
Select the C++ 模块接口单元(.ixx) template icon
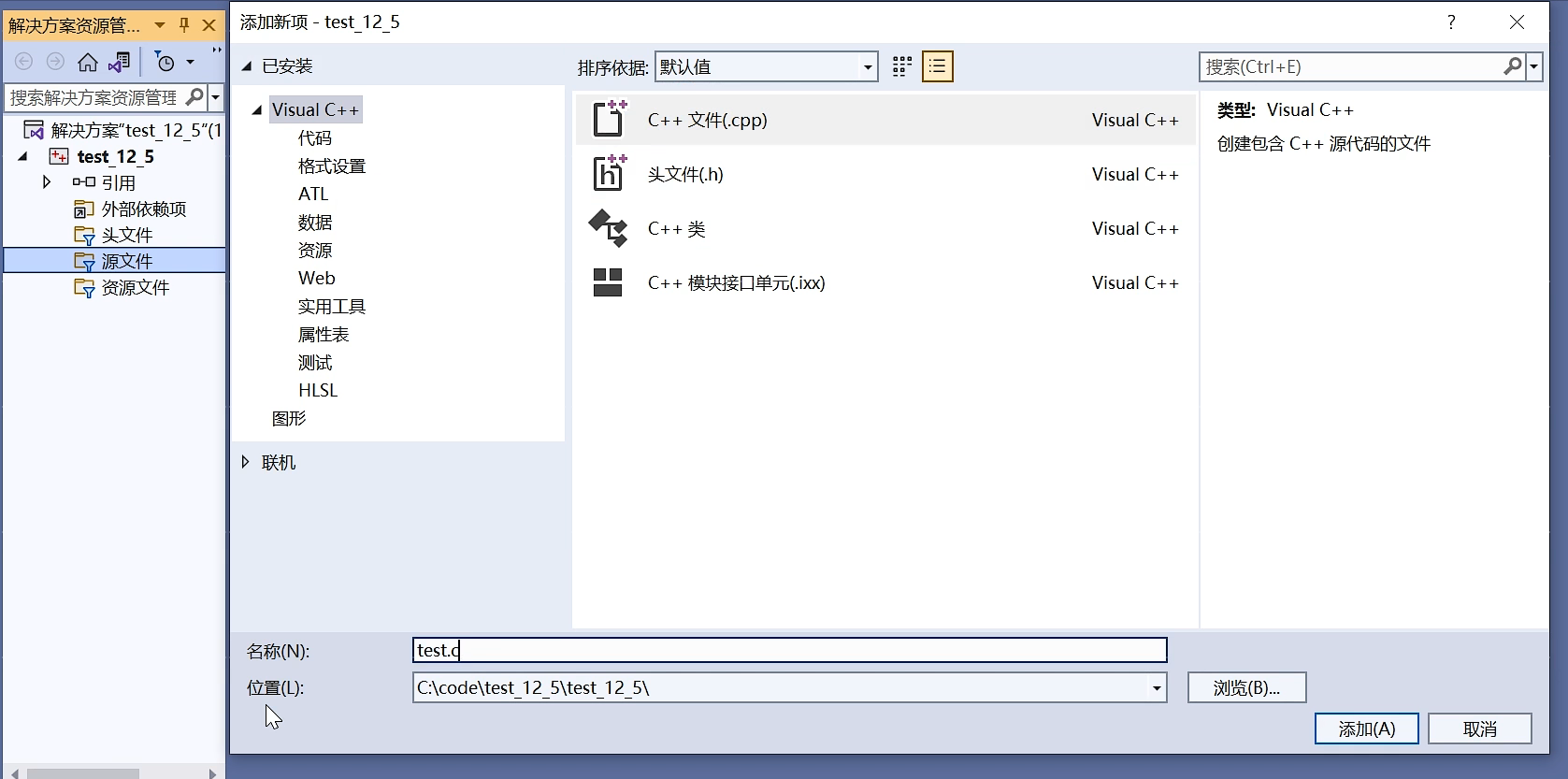(609, 282)
